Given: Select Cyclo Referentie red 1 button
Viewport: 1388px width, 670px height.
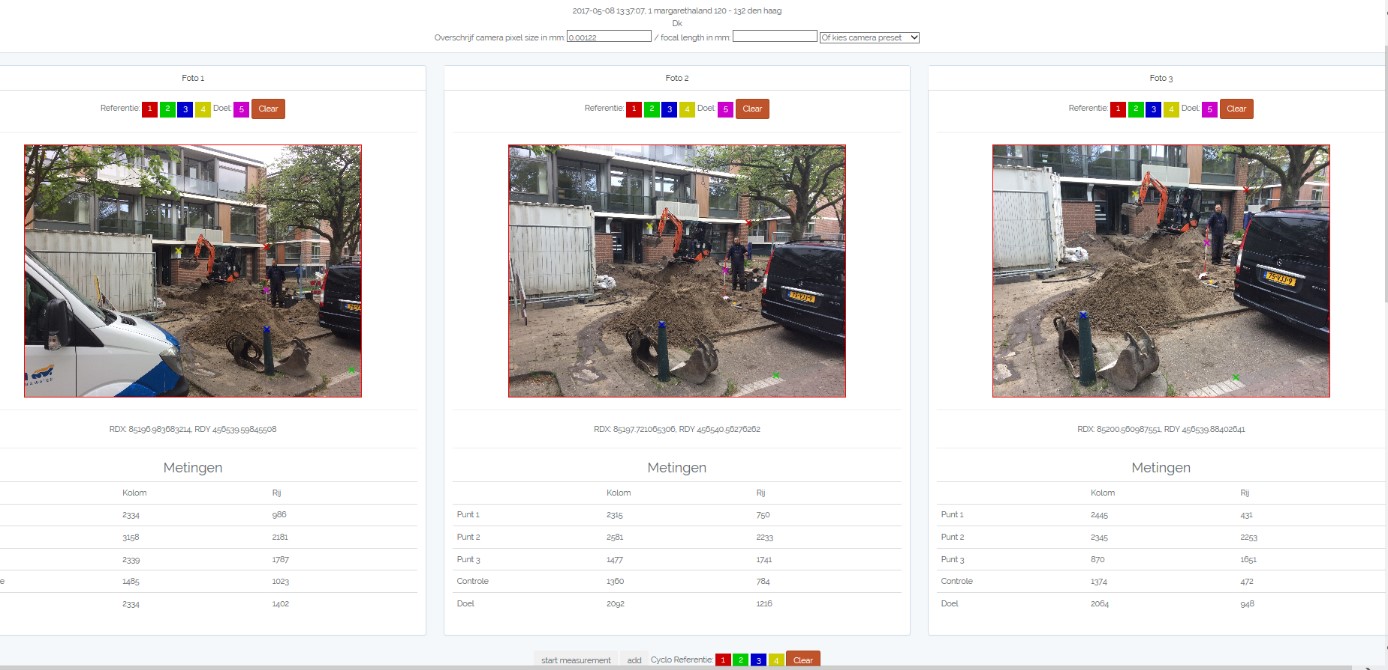Looking at the screenshot, I should pos(724,660).
